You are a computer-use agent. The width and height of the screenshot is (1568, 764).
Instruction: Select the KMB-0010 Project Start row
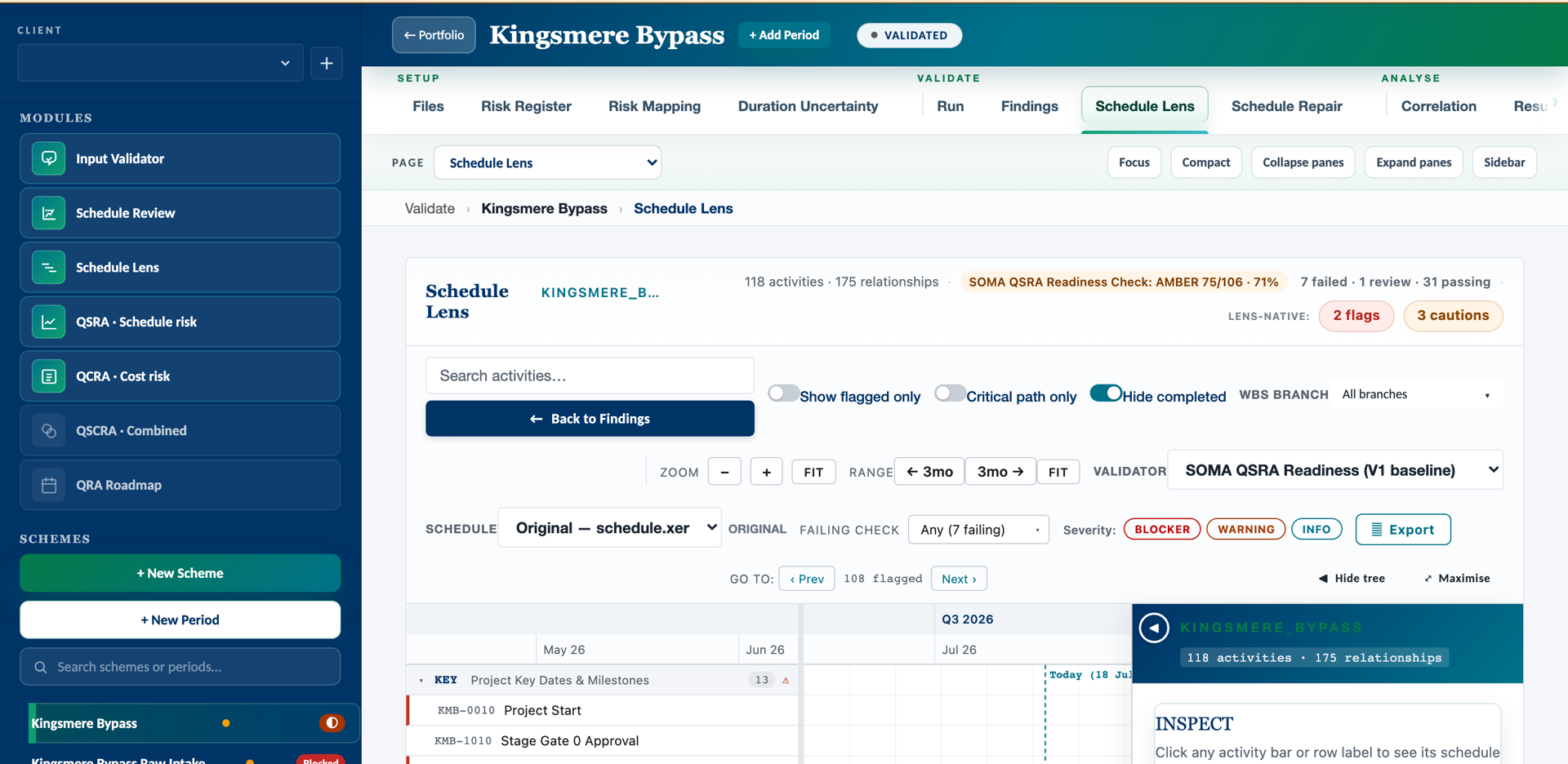pyautogui.click(x=603, y=710)
